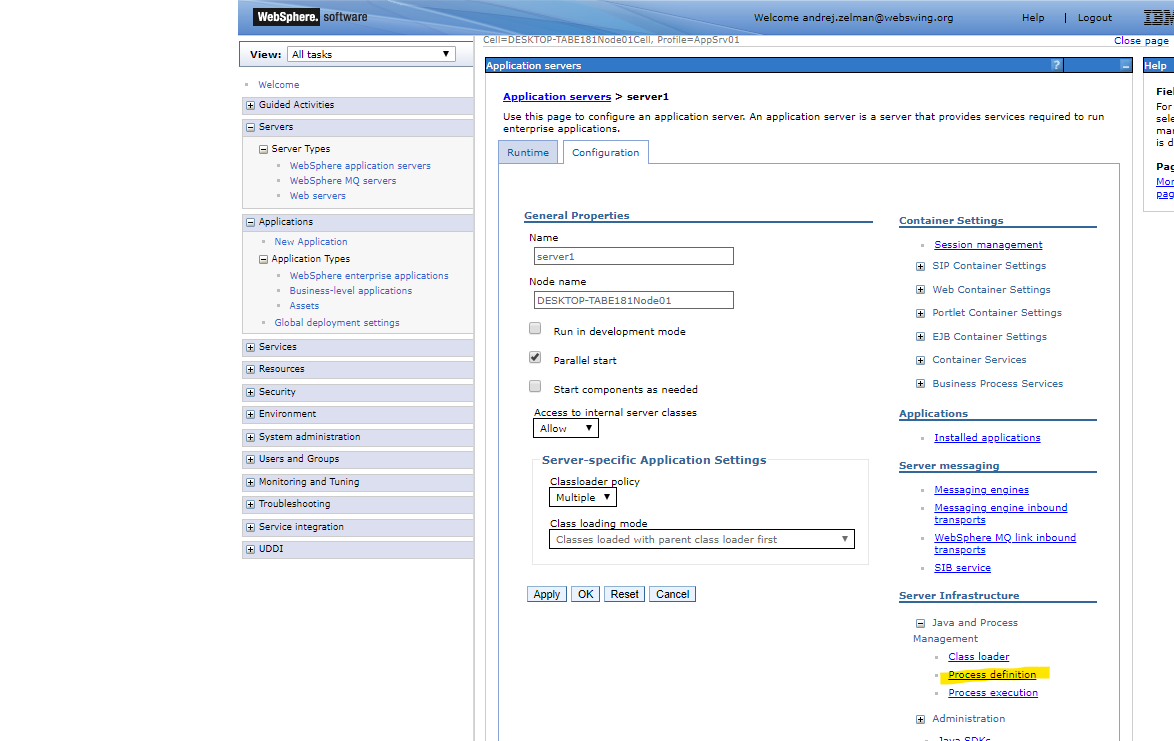Open Installed applications link

(x=987, y=438)
